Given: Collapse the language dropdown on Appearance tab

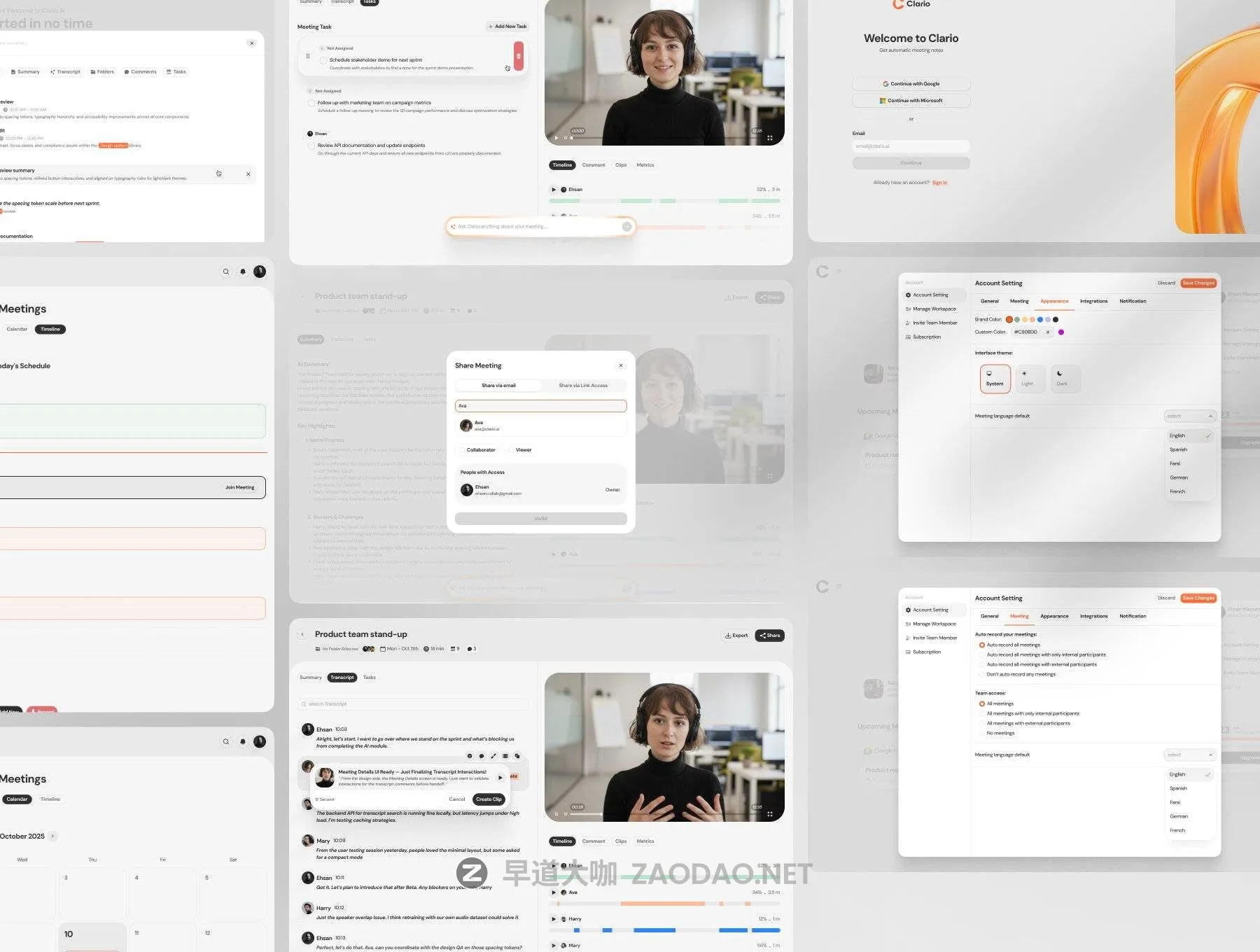Looking at the screenshot, I should point(1210,416).
